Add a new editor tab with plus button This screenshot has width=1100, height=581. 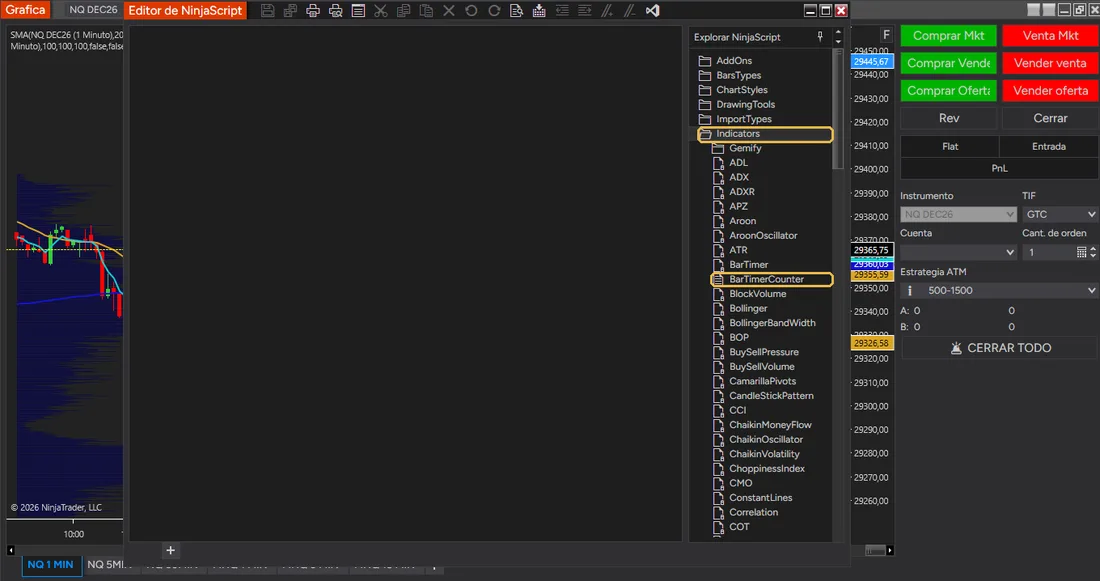170,550
